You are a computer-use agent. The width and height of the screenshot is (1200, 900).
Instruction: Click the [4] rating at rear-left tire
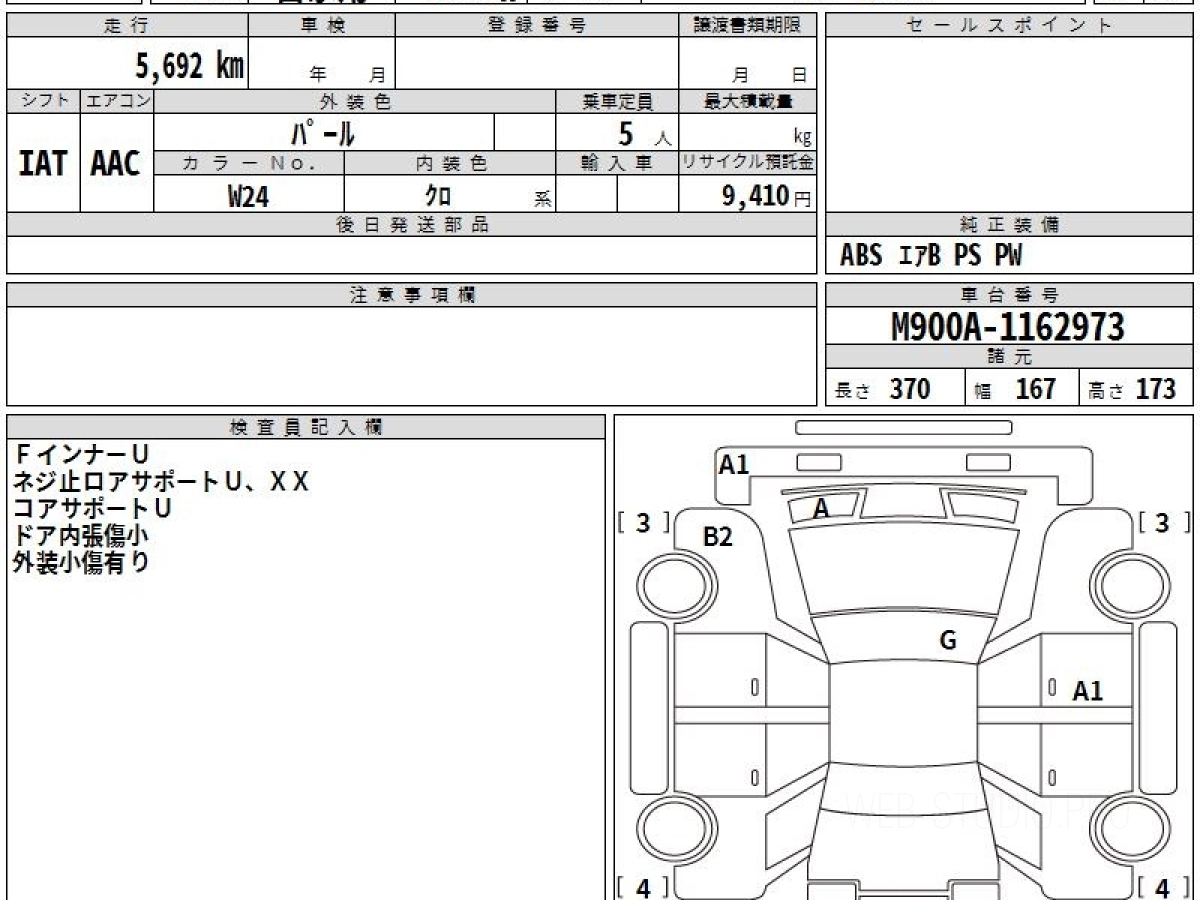click(x=643, y=887)
